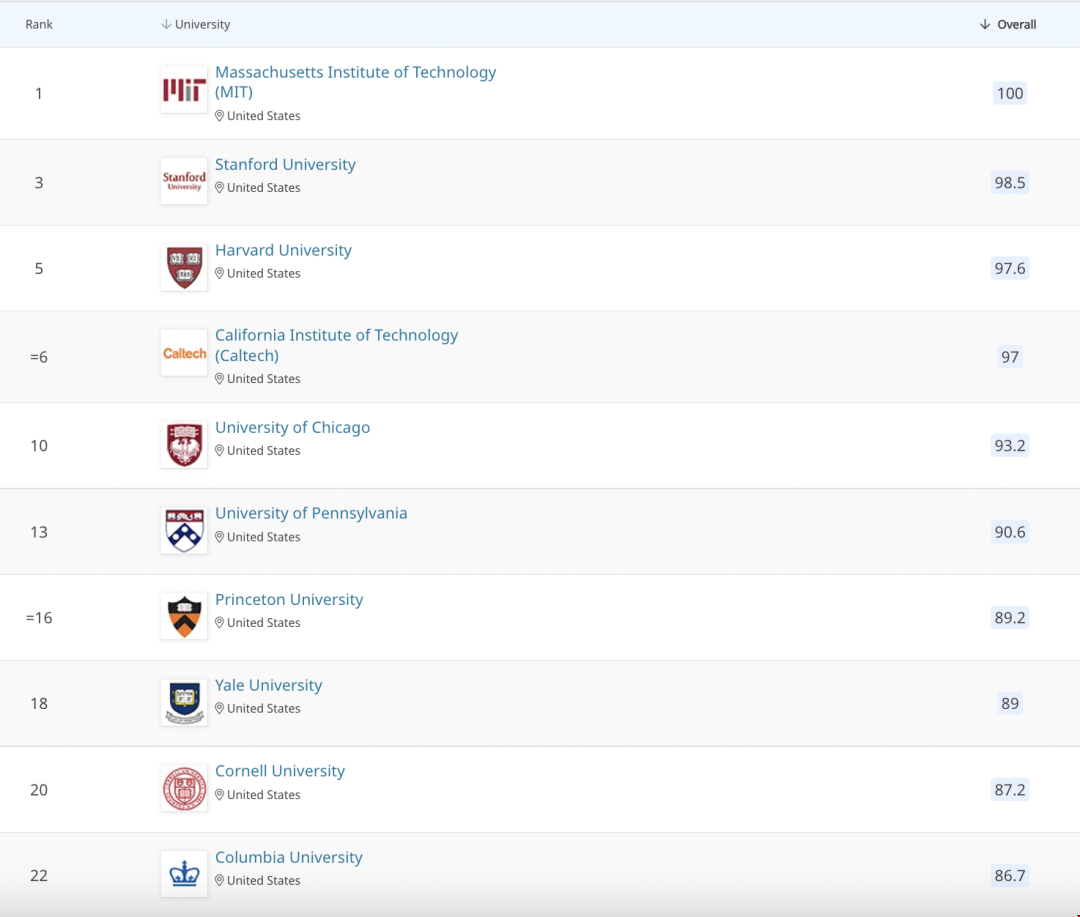Open the Stanford University link

click(285, 165)
